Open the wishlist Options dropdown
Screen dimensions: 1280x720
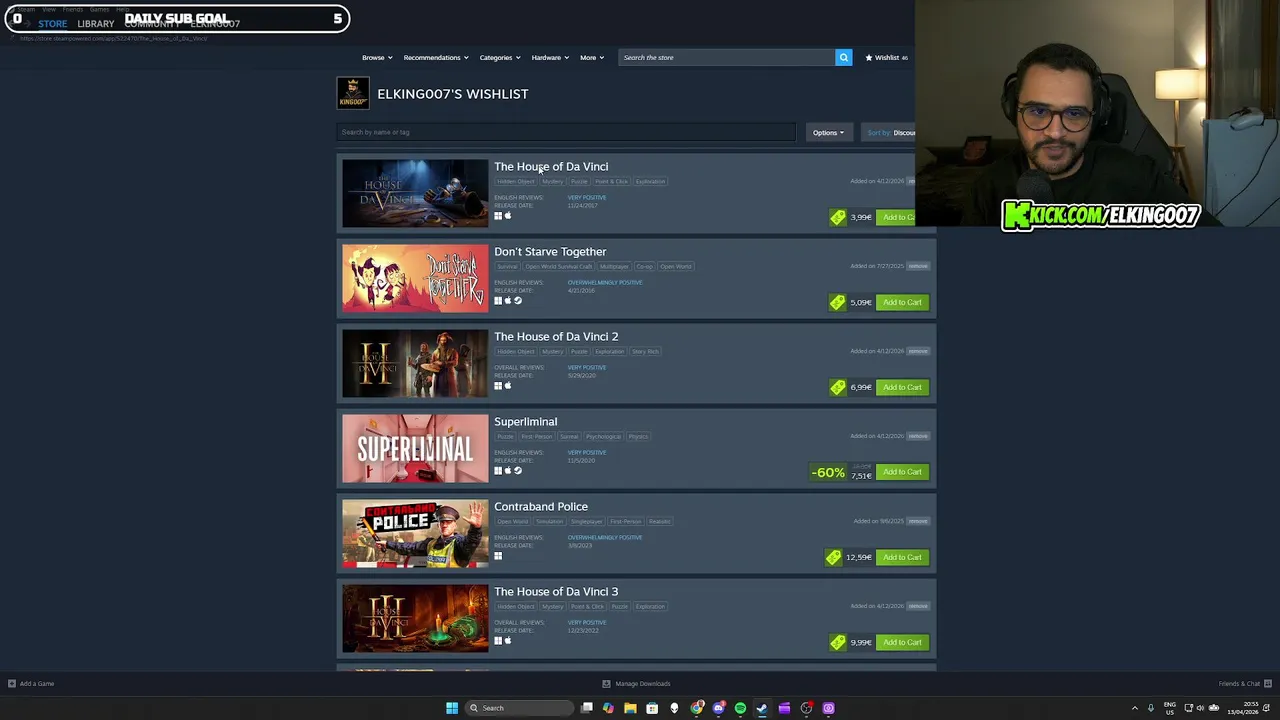point(828,132)
